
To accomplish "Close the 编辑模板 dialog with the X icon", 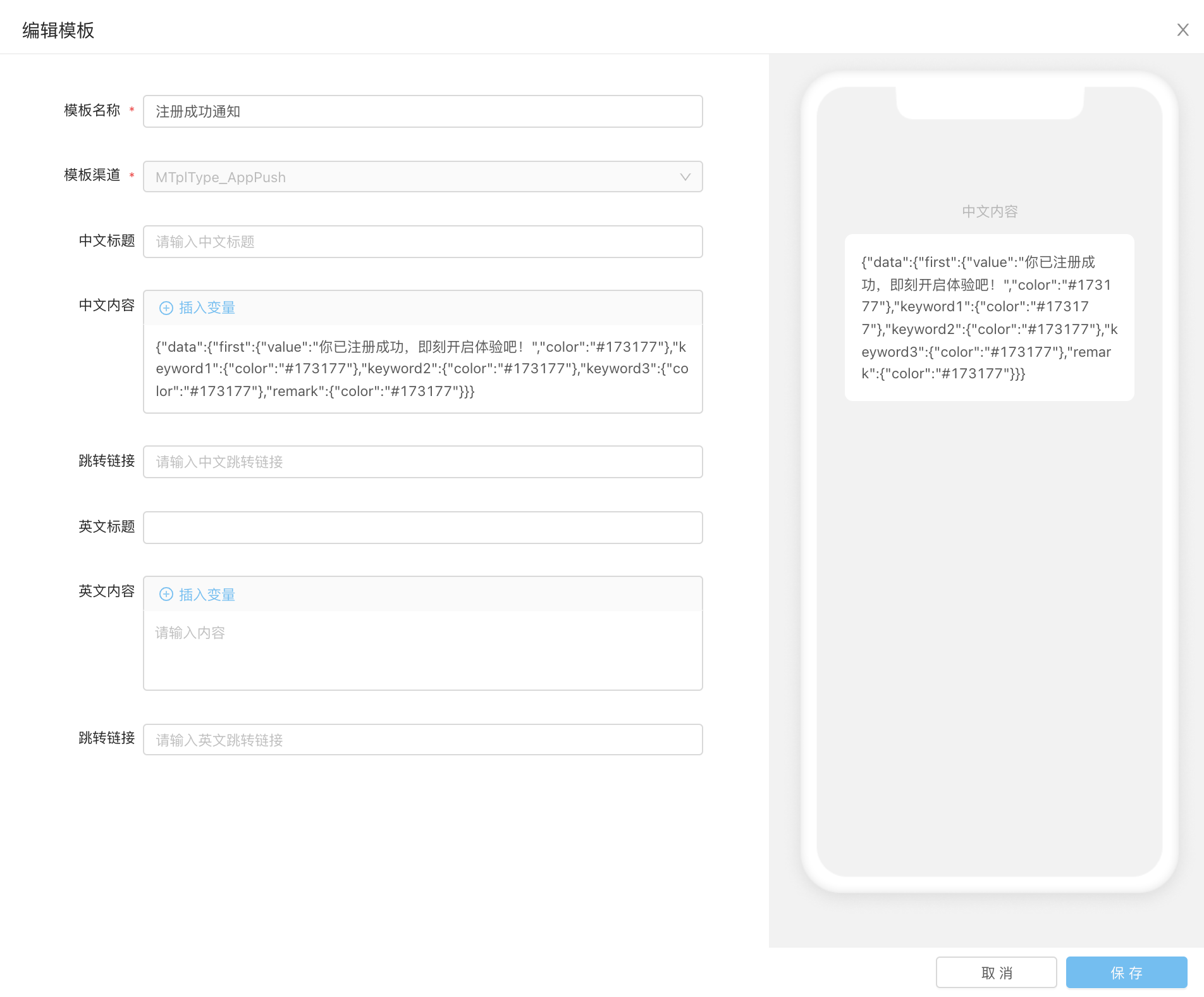I will [1182, 30].
